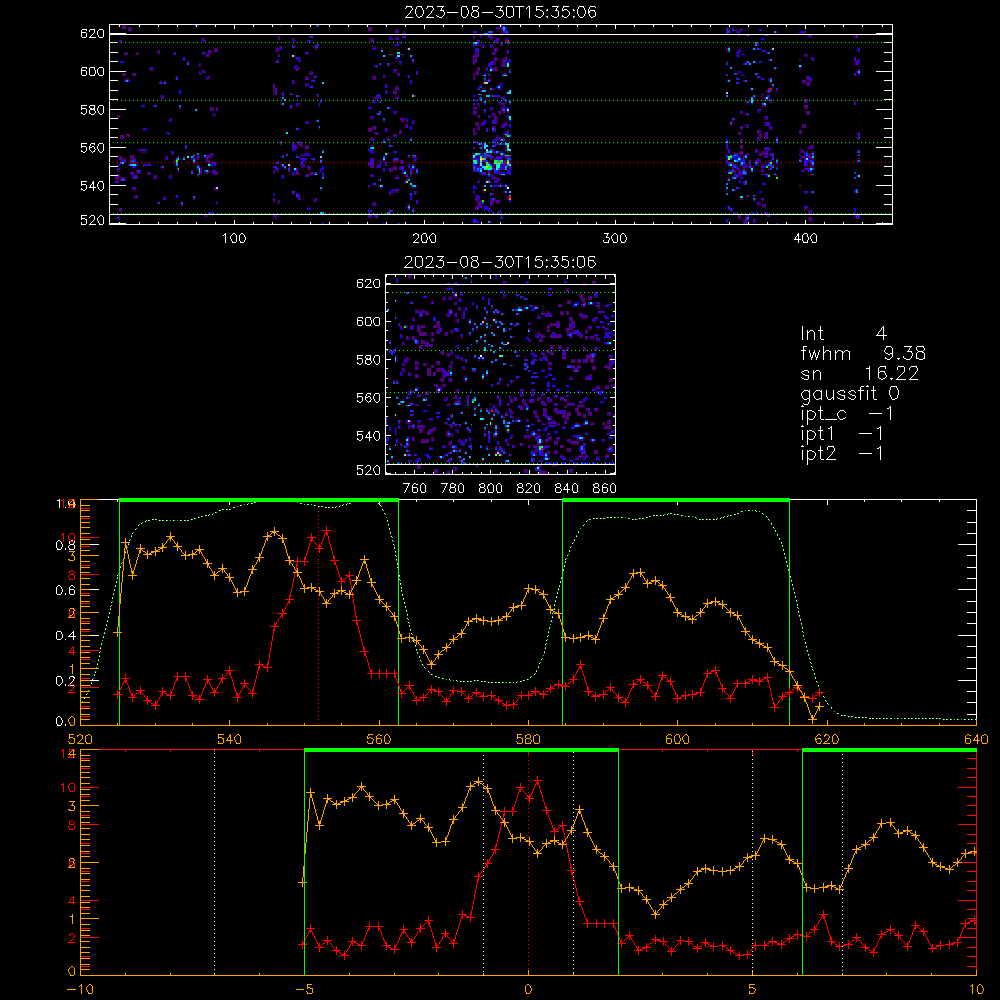Click y-axis label 540 of top plot
This screenshot has height=1000, width=1000.
(92, 186)
